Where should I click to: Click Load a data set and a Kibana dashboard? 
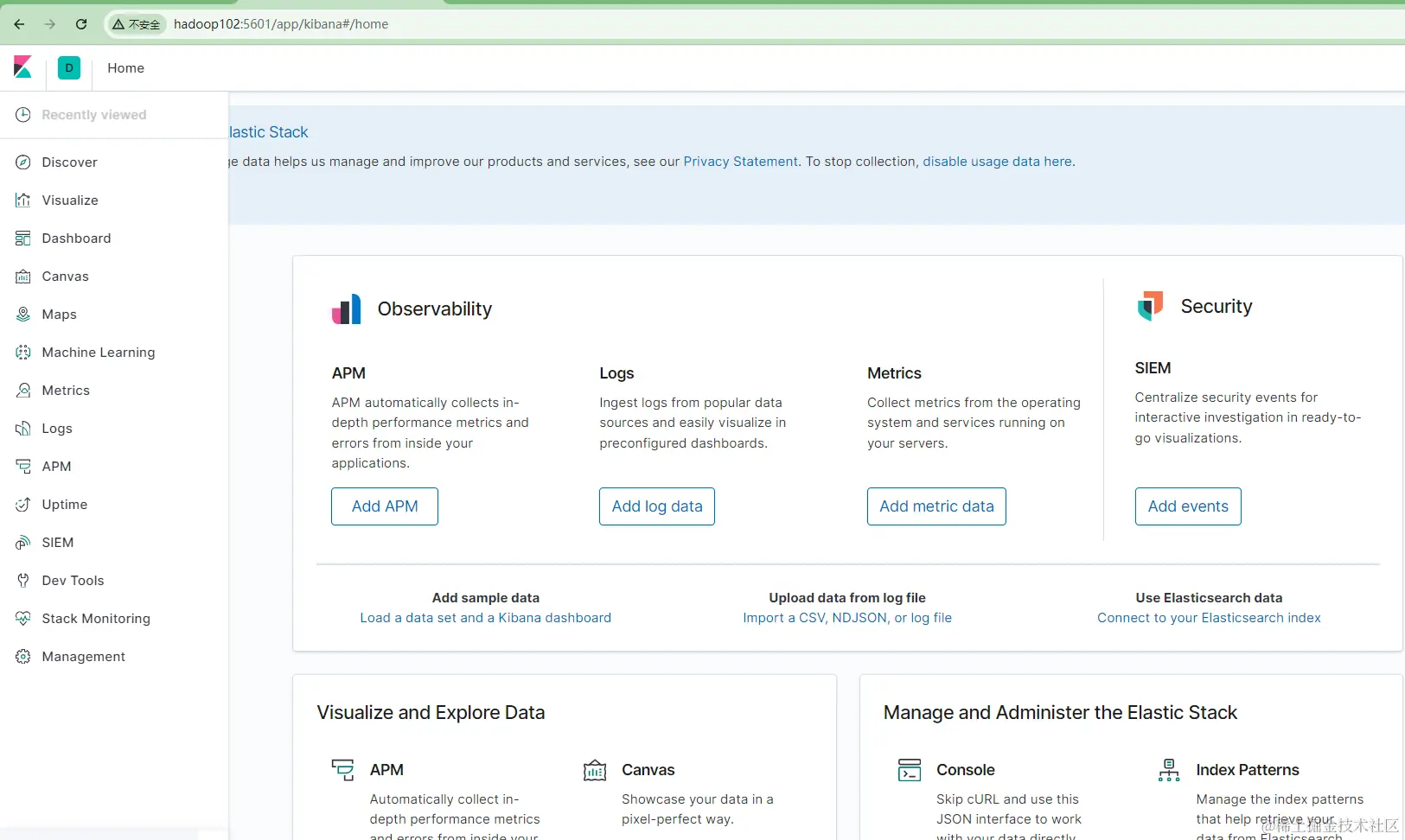tap(486, 618)
